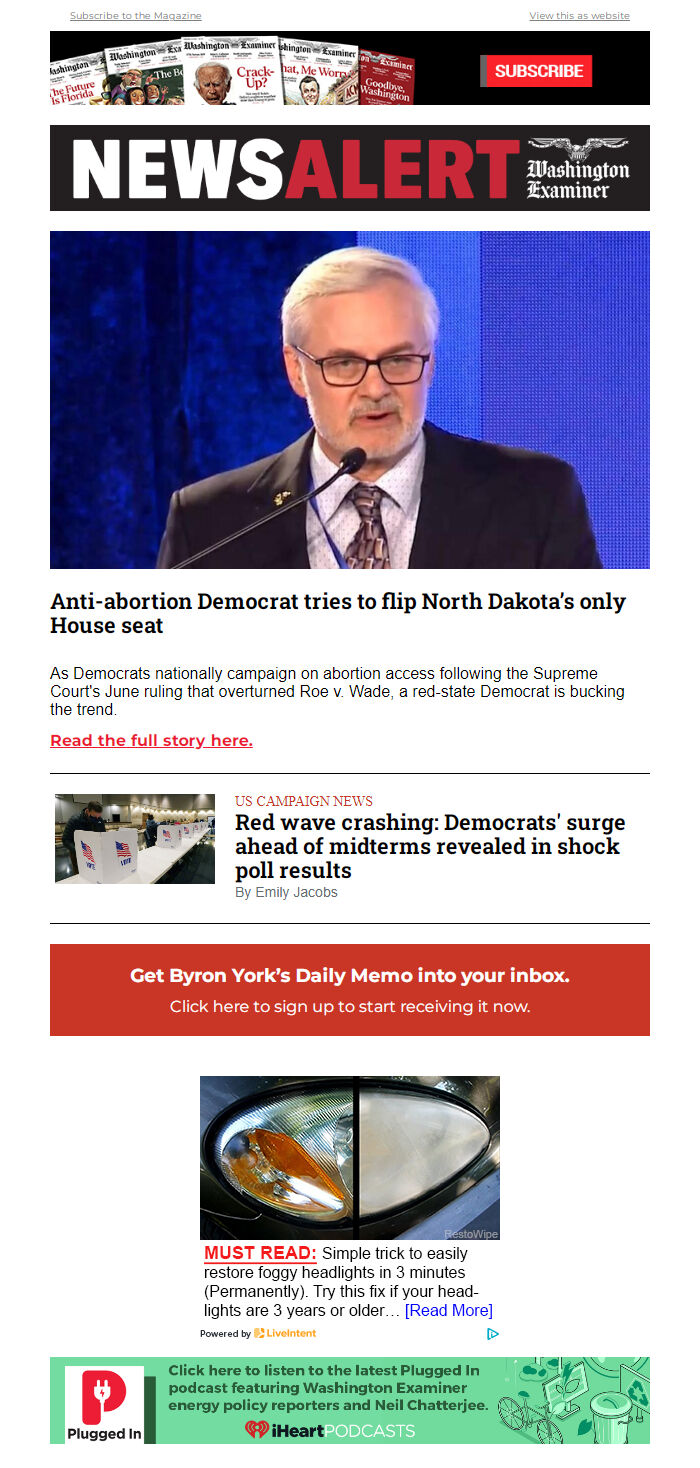700x1468 pixels.
Task: Click the AdChoices triangle icon
Action: pyautogui.click(x=493, y=1333)
